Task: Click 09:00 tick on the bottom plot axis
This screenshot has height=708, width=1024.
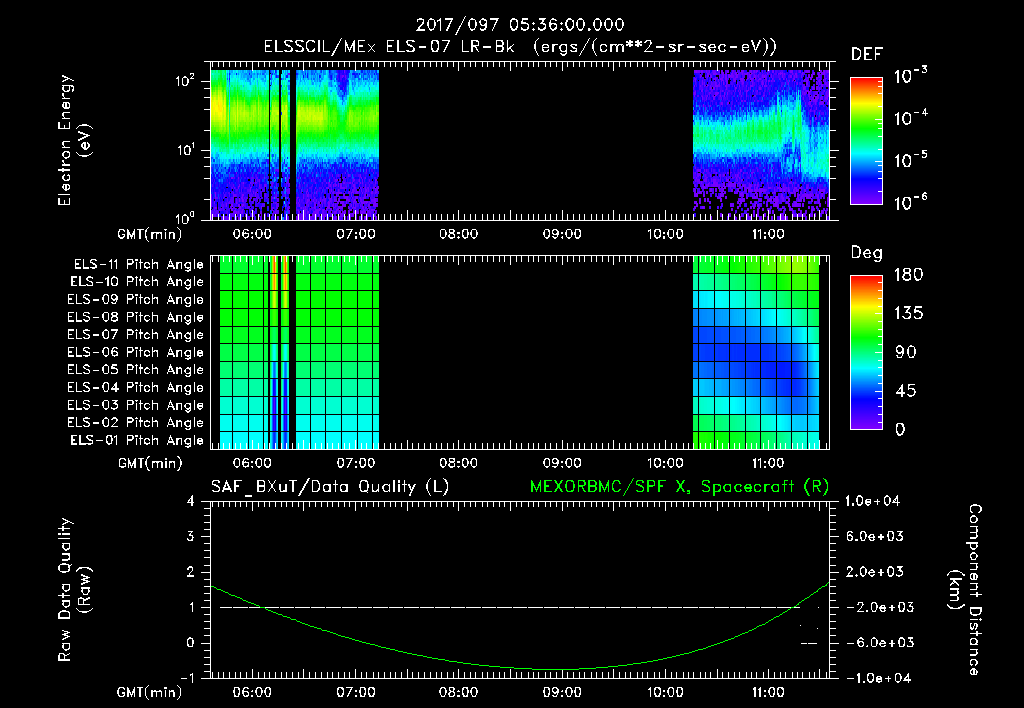Action: pos(562,692)
